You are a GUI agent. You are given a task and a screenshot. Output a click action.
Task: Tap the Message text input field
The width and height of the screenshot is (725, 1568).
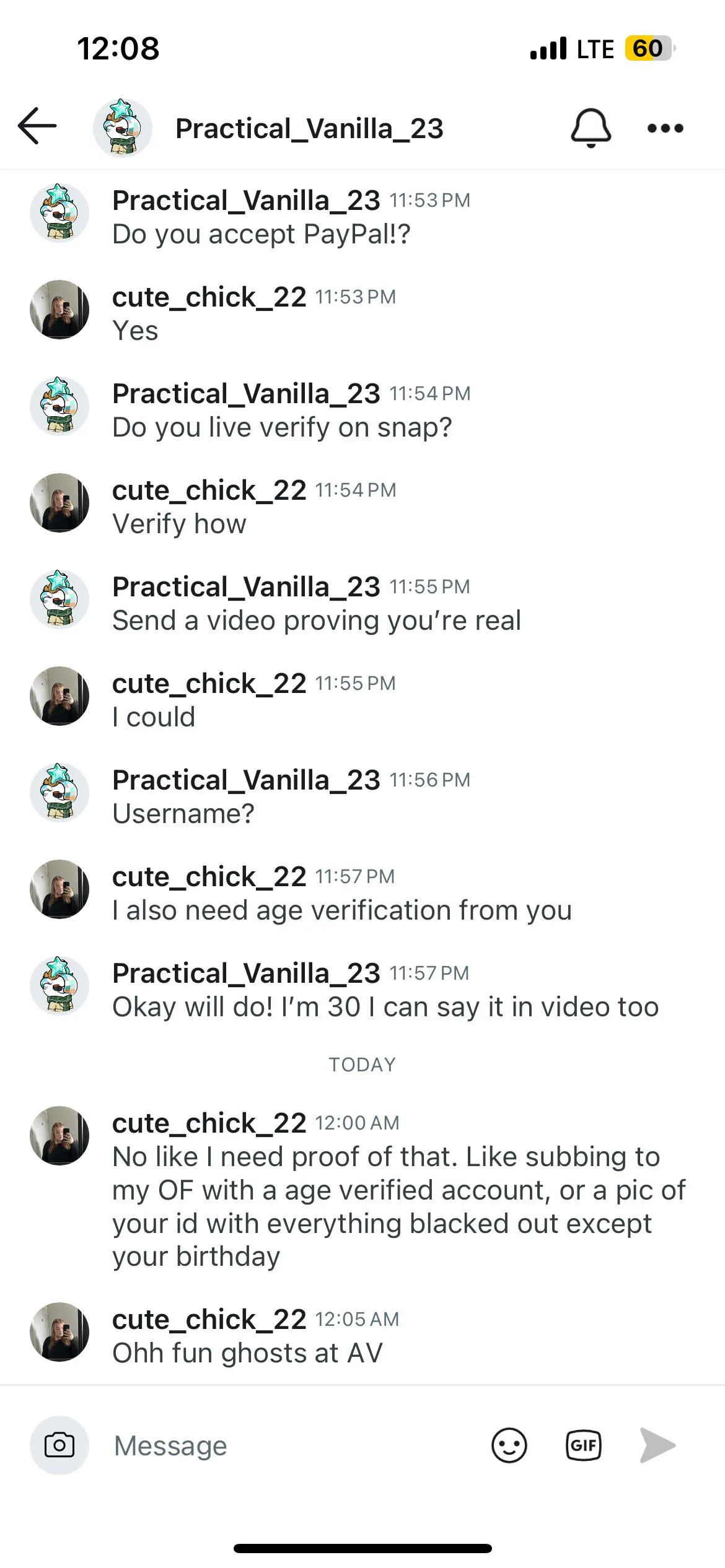pos(291,1445)
